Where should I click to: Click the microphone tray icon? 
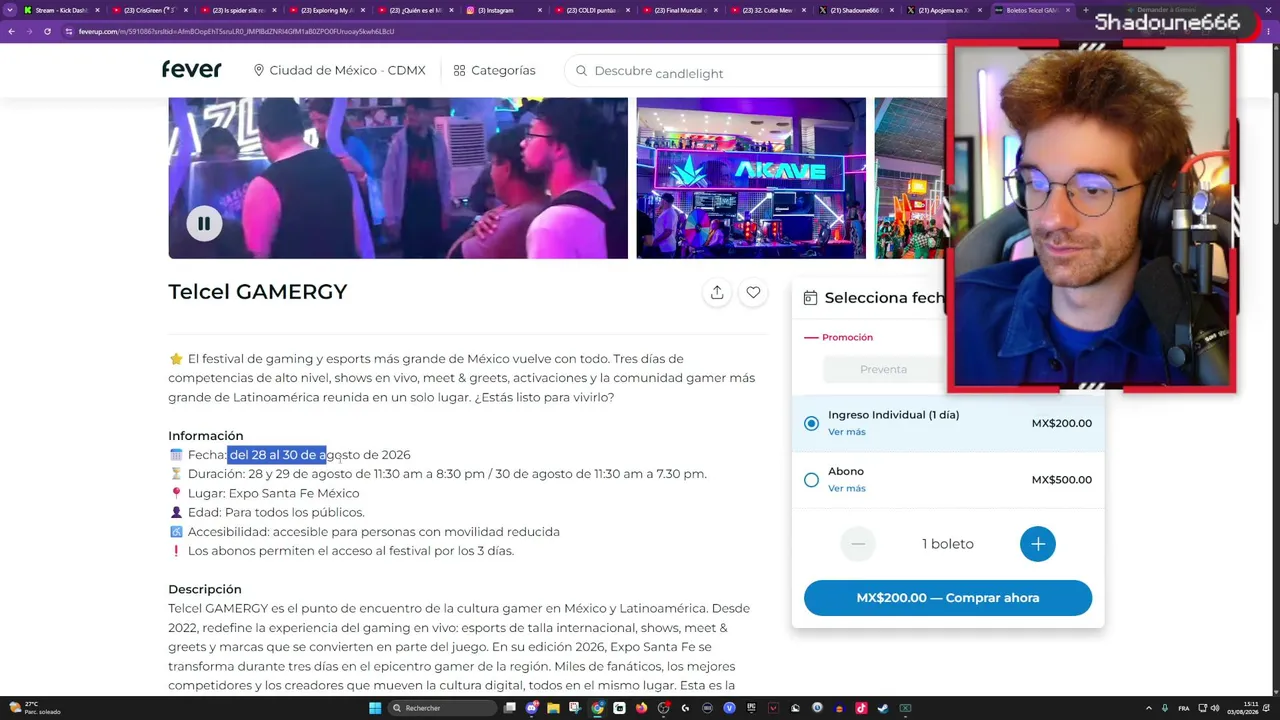(1164, 708)
